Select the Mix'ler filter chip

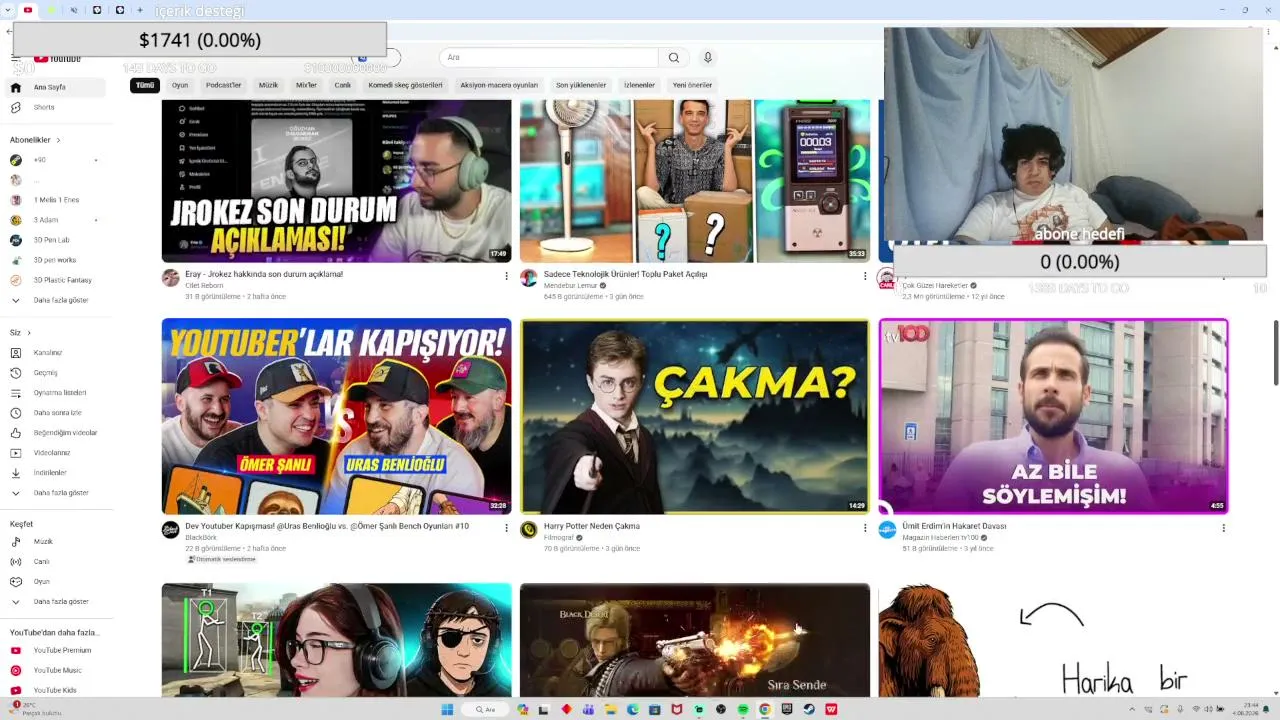[x=306, y=85]
